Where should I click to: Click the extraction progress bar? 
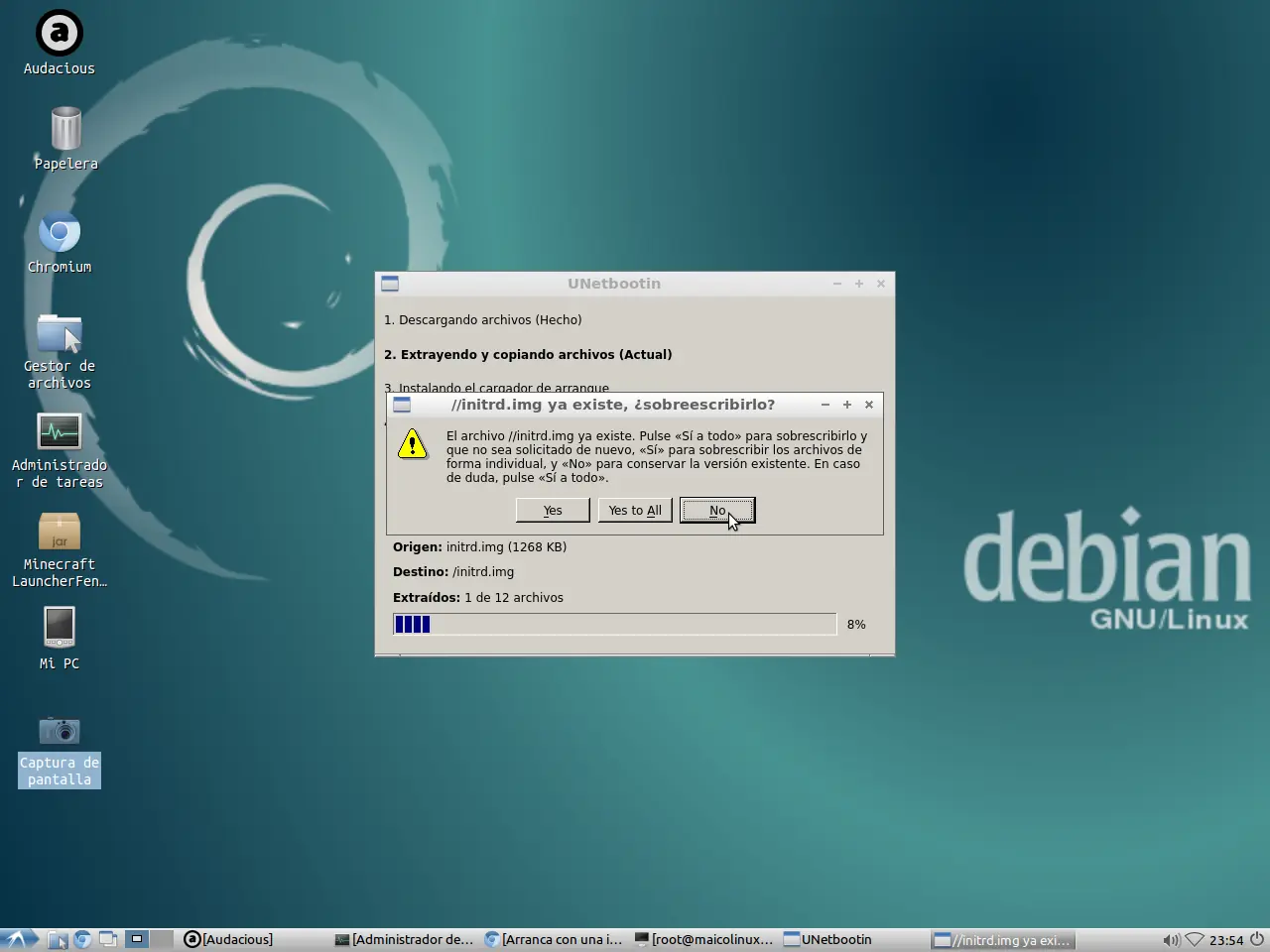615,624
